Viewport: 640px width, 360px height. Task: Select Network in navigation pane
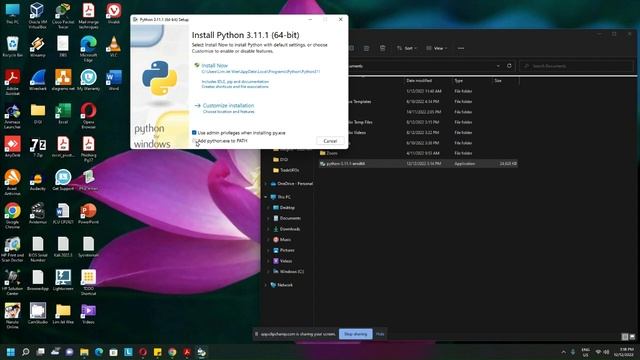[x=284, y=285]
